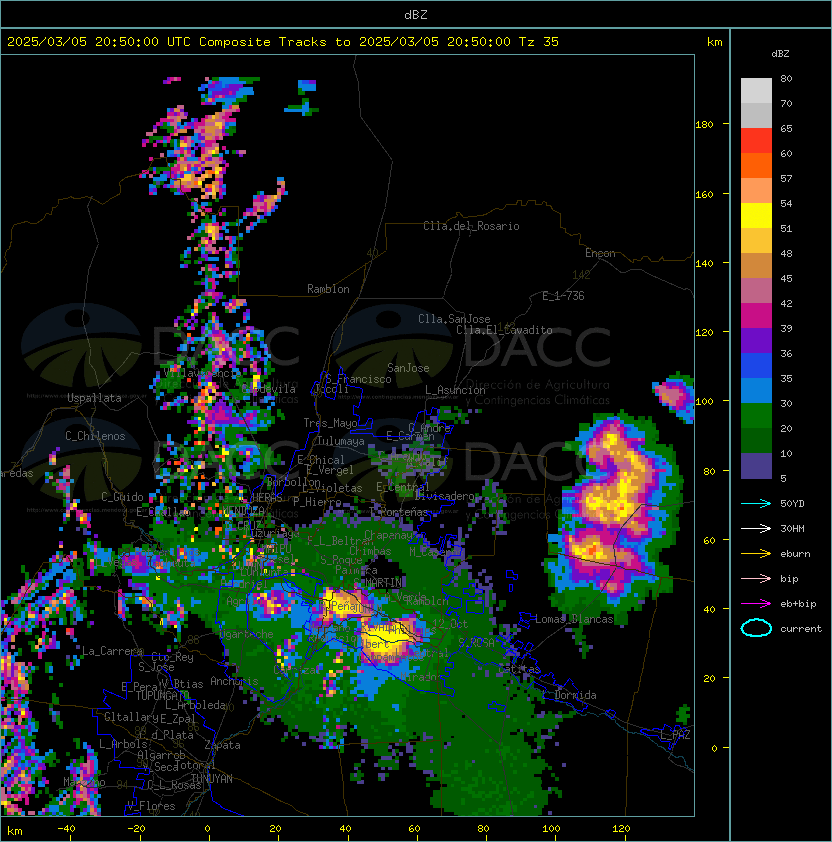The width and height of the screenshot is (832, 842).
Task: Click the Dormida location label
Action: tap(575, 695)
